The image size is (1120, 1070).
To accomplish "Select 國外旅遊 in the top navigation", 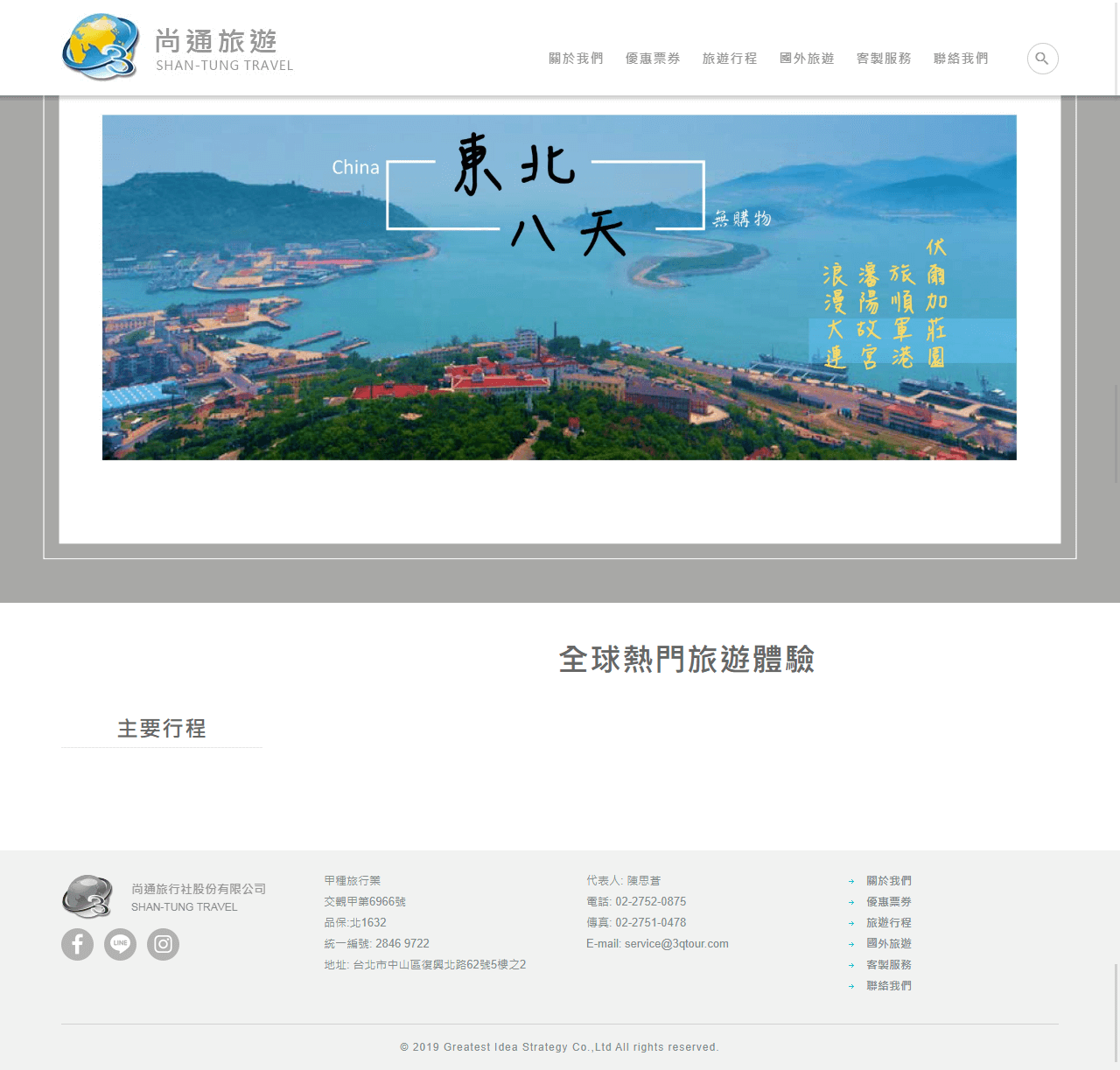I will (x=807, y=59).
